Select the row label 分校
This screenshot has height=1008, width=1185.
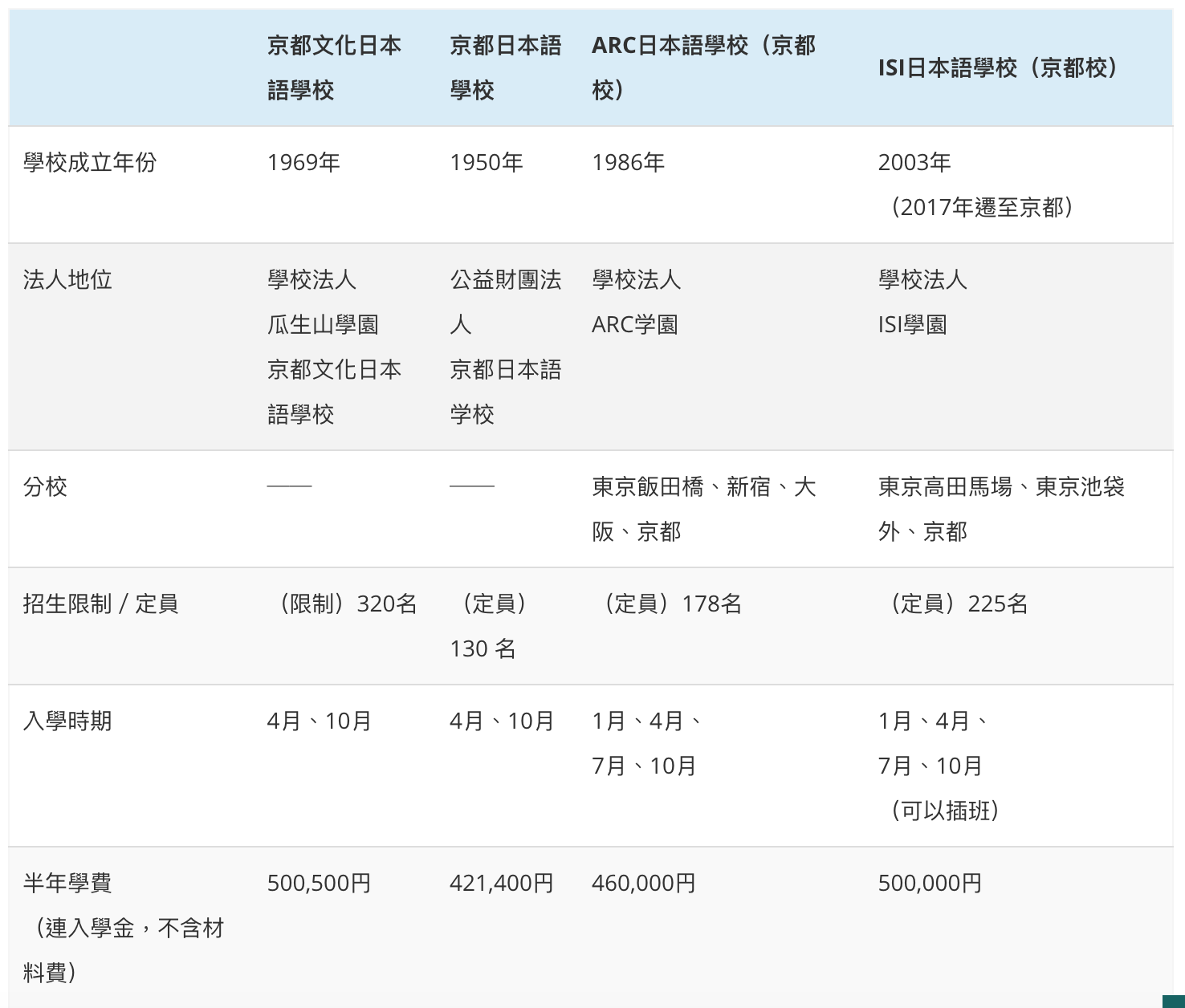(x=45, y=487)
